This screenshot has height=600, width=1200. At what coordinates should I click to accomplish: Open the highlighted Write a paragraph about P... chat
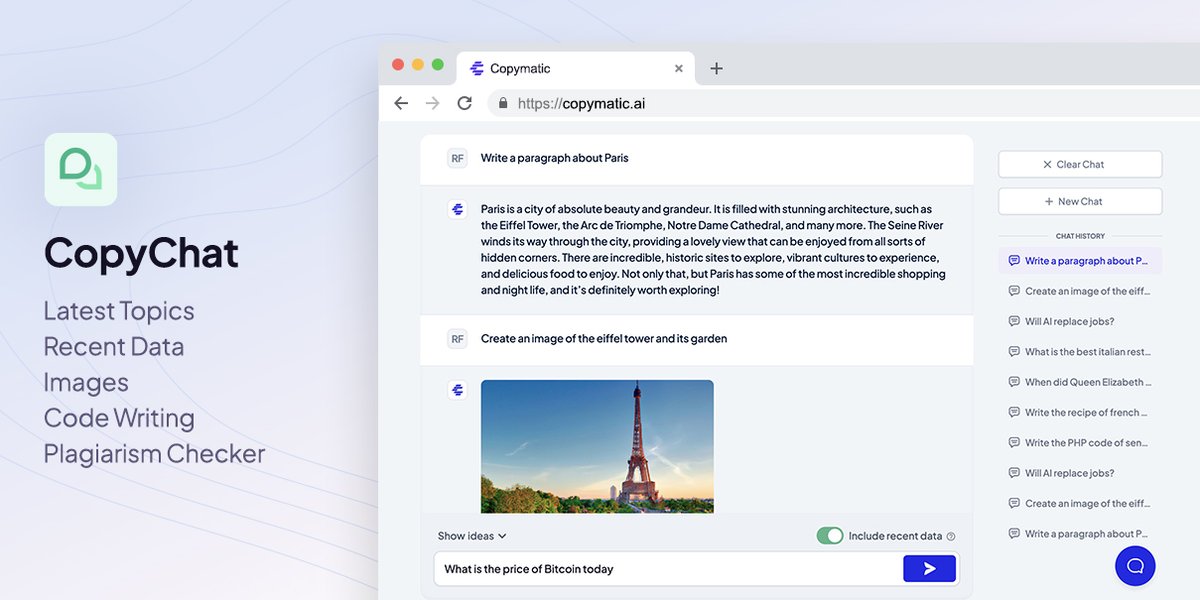tap(1080, 261)
